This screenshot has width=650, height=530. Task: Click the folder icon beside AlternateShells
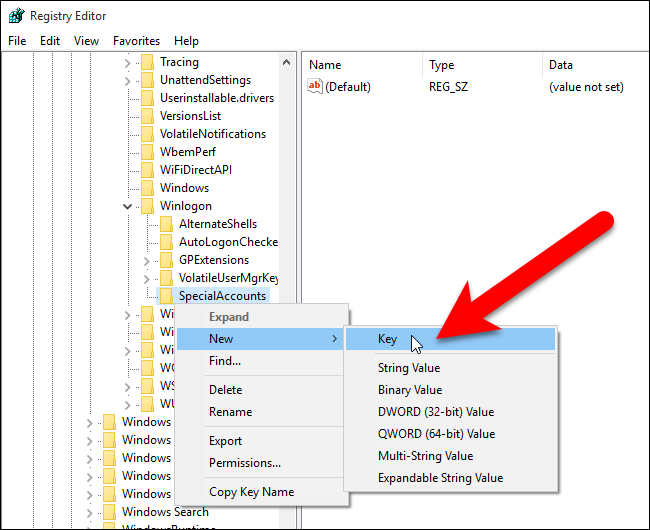pyautogui.click(x=166, y=224)
